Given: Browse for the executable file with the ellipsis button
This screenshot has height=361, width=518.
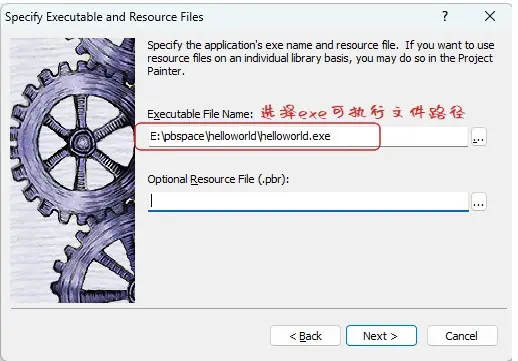Looking at the screenshot, I should 478,137.
